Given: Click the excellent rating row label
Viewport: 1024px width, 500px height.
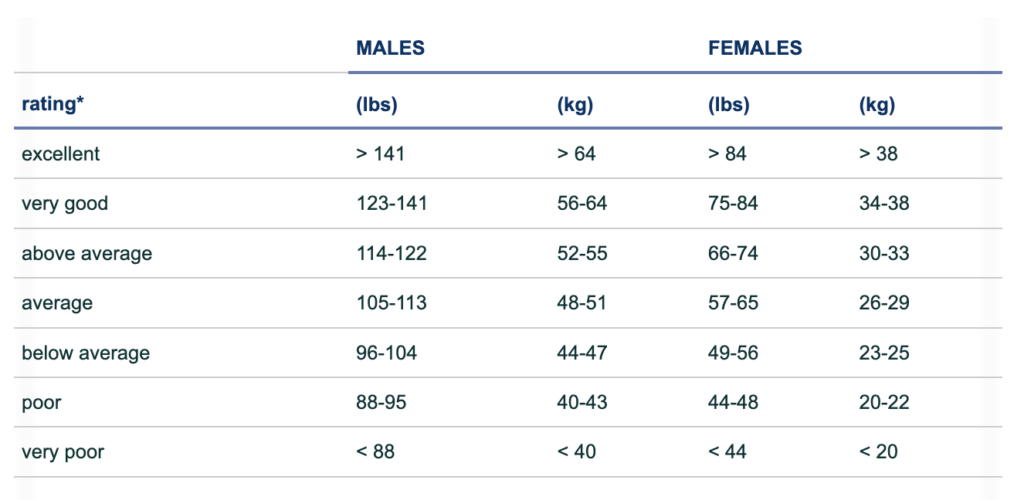Looking at the screenshot, I should tap(61, 154).
